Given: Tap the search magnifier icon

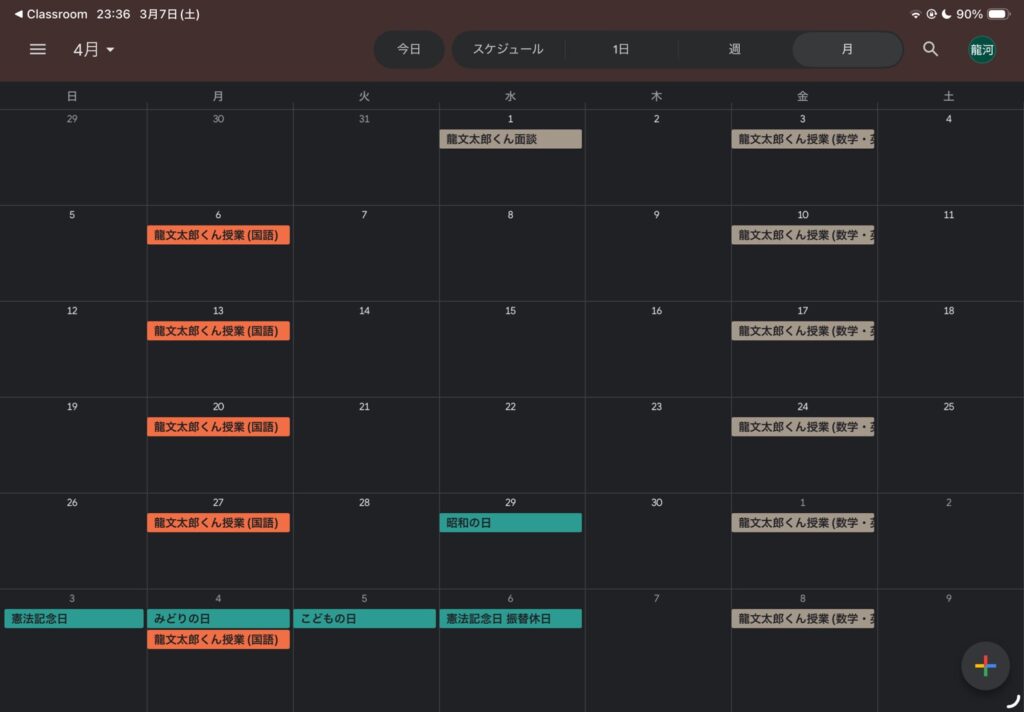Looking at the screenshot, I should (930, 49).
